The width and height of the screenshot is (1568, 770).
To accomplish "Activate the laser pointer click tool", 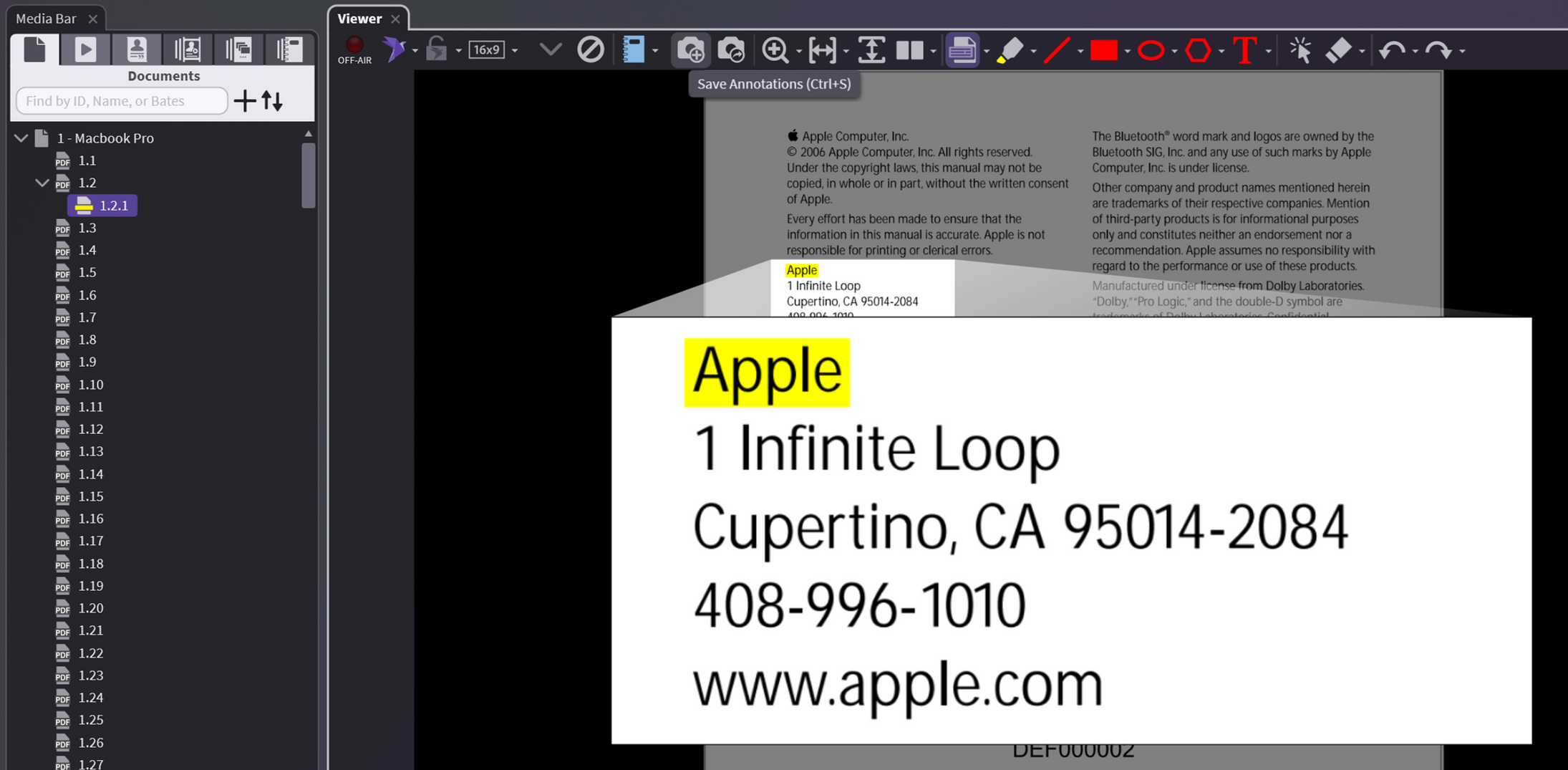I will click(x=1300, y=50).
